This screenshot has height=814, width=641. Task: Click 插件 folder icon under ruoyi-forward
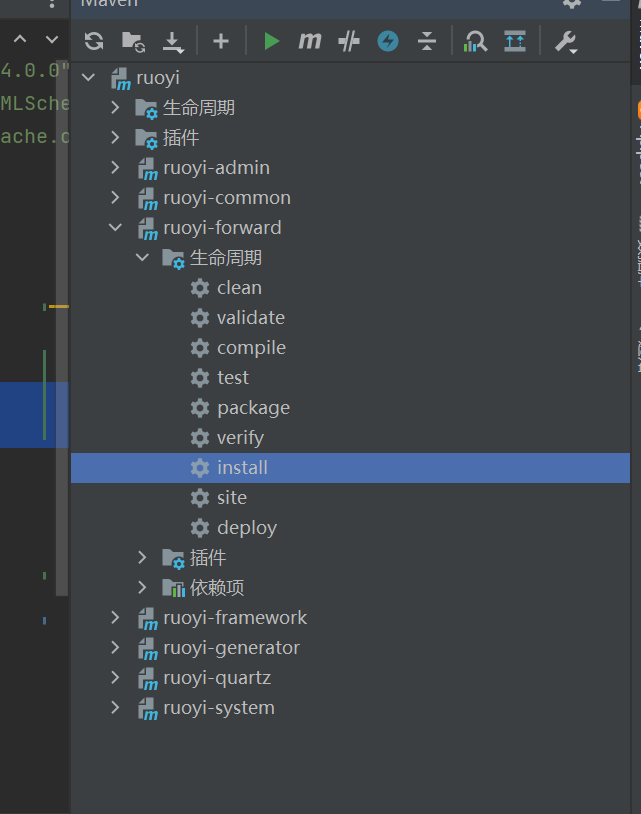pyautogui.click(x=173, y=559)
